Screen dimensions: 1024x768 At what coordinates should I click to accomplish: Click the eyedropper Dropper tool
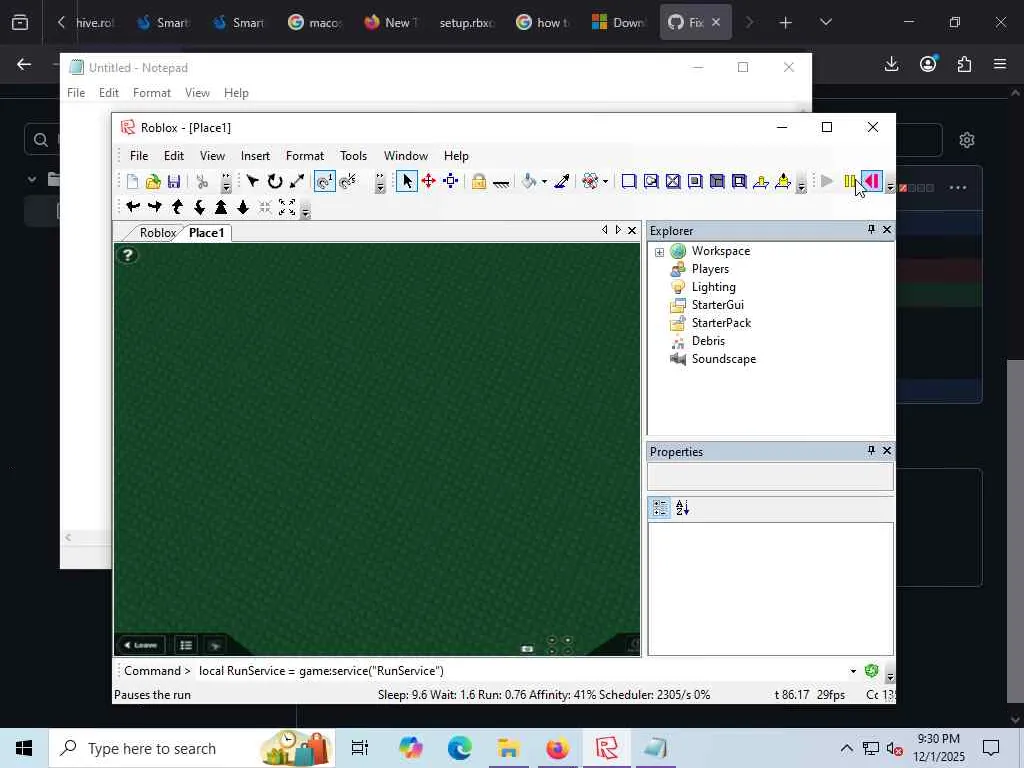tap(562, 181)
